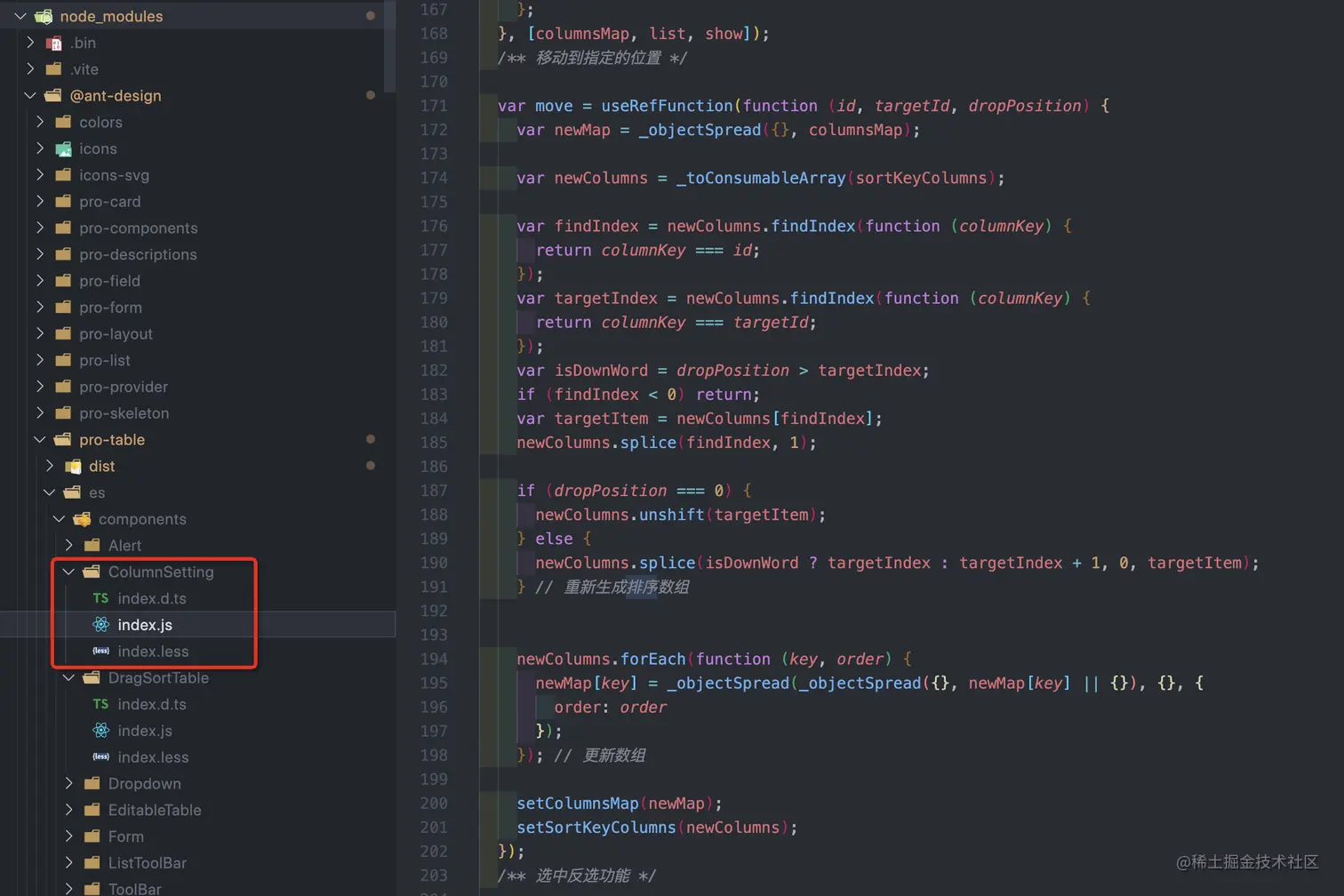
Task: Click the pro-provider folder icon
Action: pos(63,387)
